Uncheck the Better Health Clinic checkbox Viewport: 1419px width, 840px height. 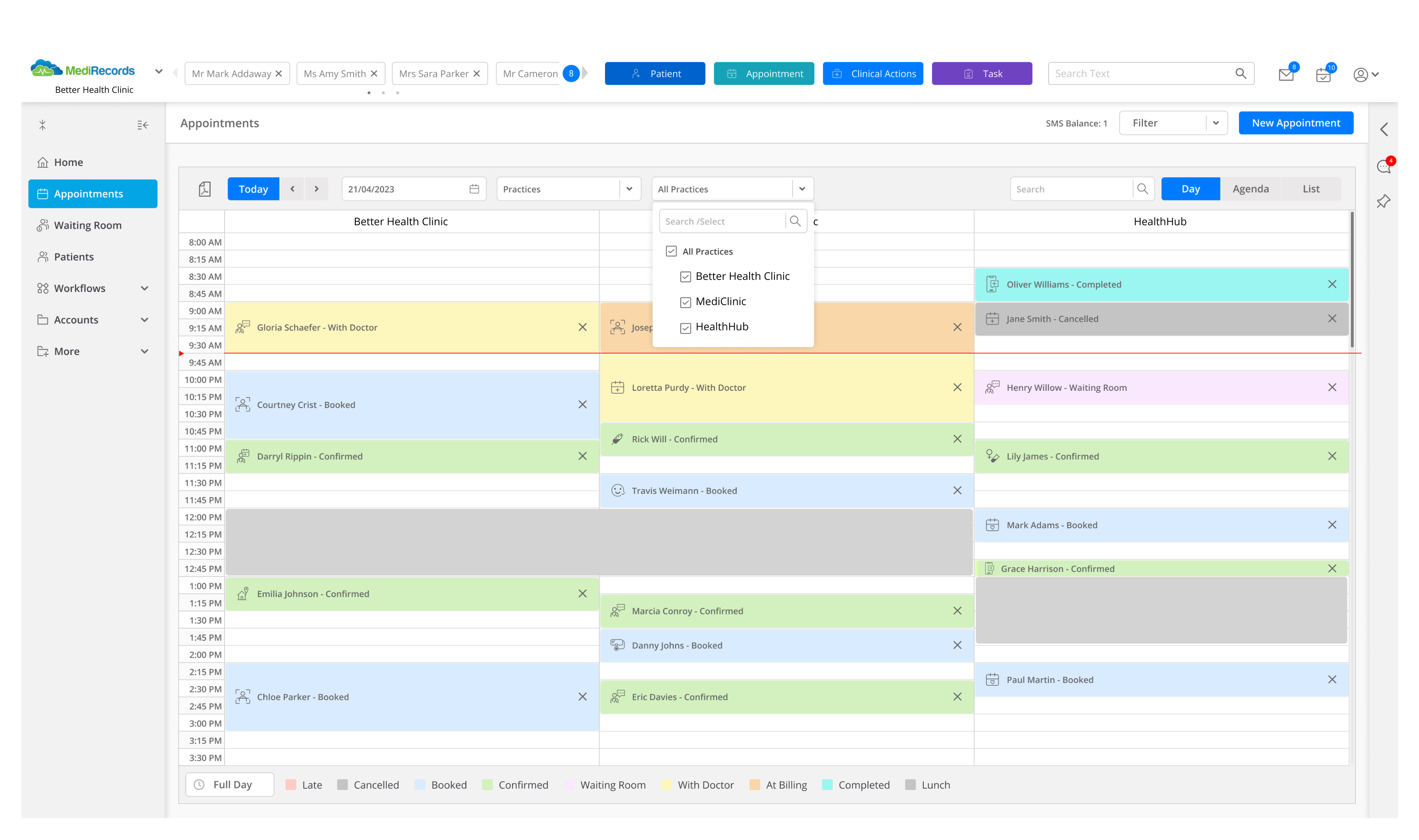click(x=685, y=277)
